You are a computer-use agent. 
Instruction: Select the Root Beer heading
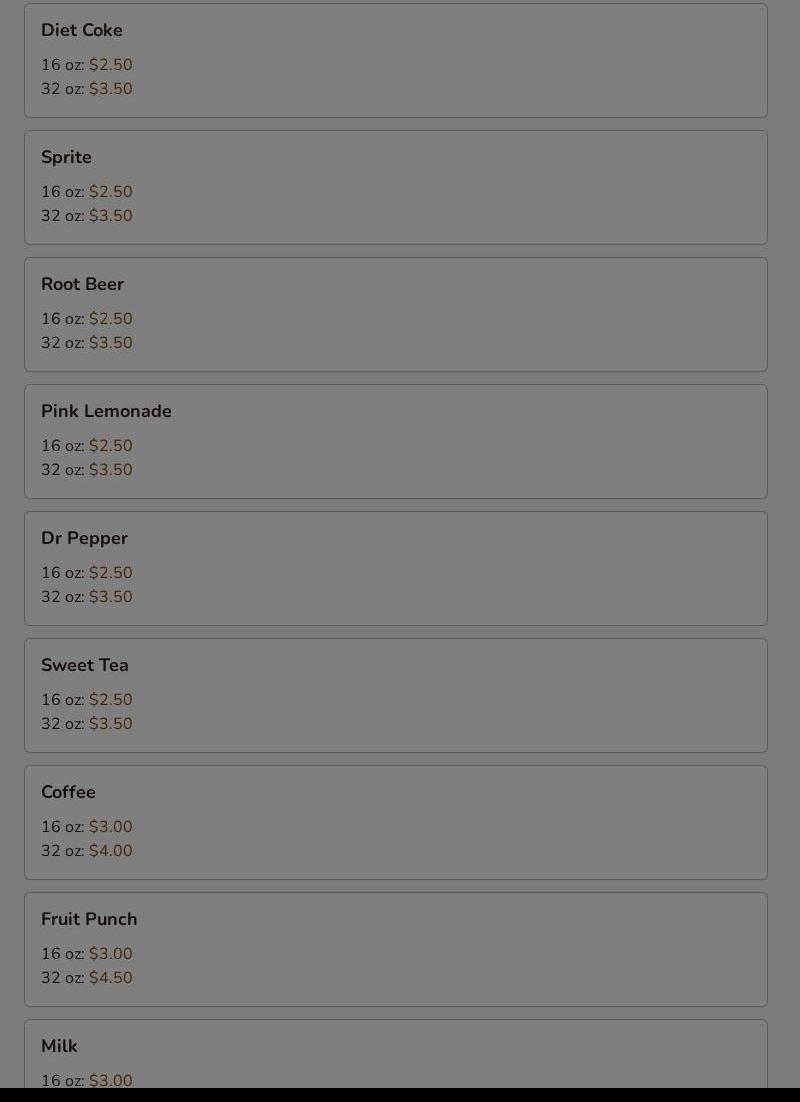pos(82,284)
